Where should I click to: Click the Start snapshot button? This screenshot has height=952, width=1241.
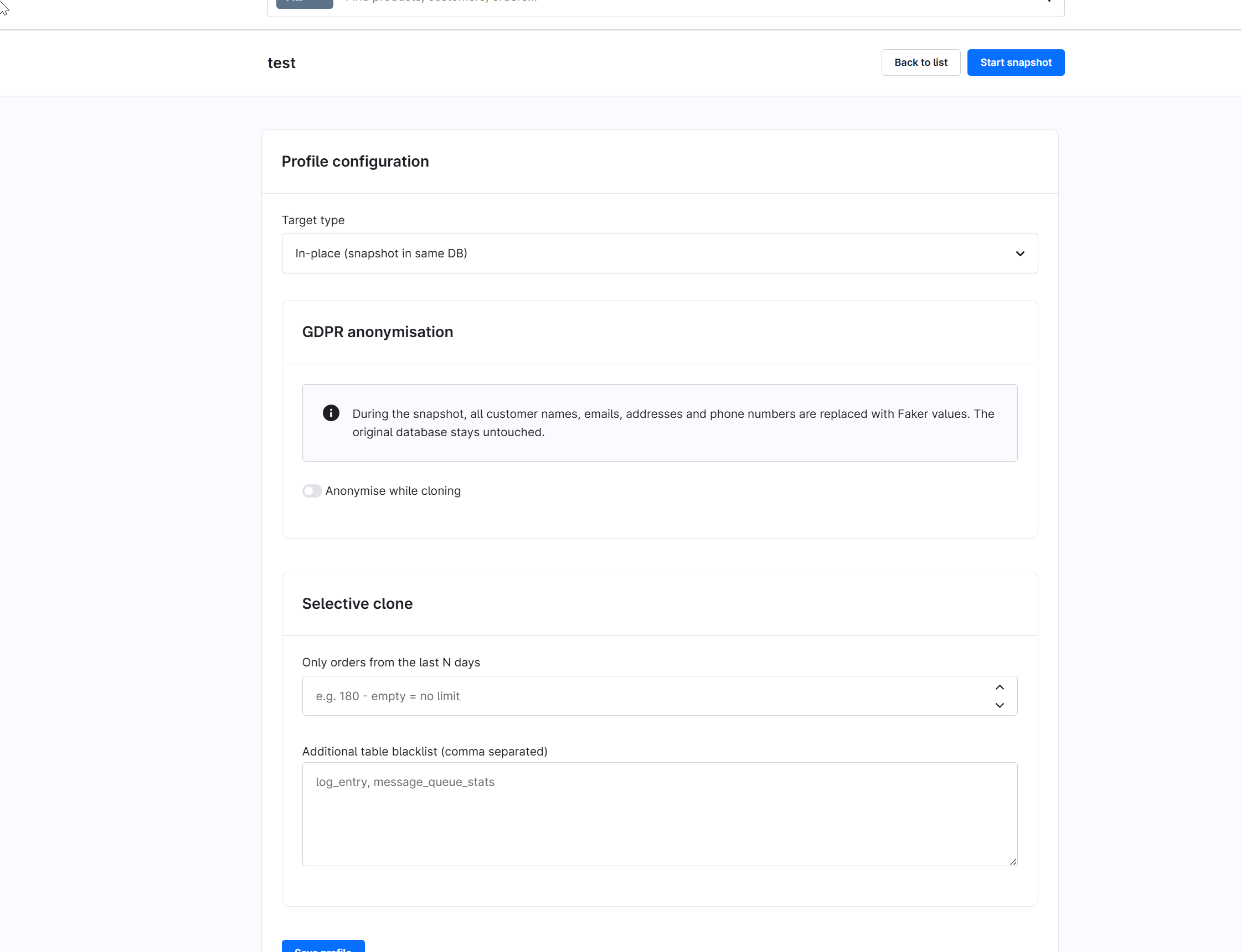1016,63
